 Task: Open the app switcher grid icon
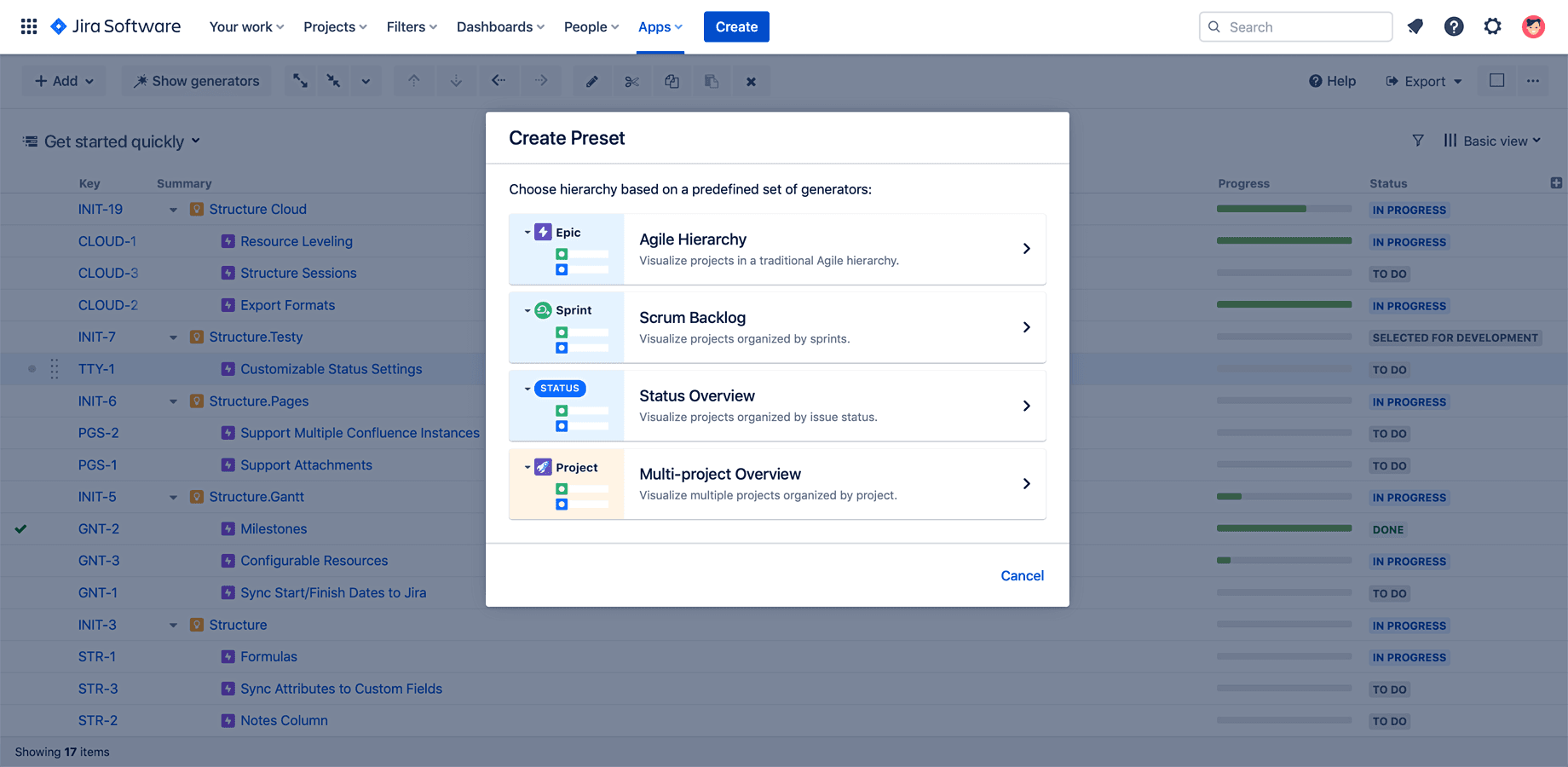tap(29, 26)
